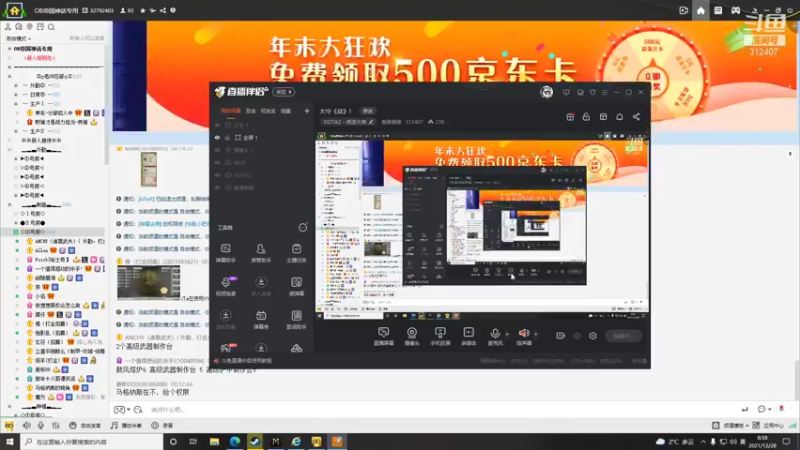Click the user avatar in 直播伴侣 title bar
Viewport: 800px width, 450px height.
click(x=546, y=92)
